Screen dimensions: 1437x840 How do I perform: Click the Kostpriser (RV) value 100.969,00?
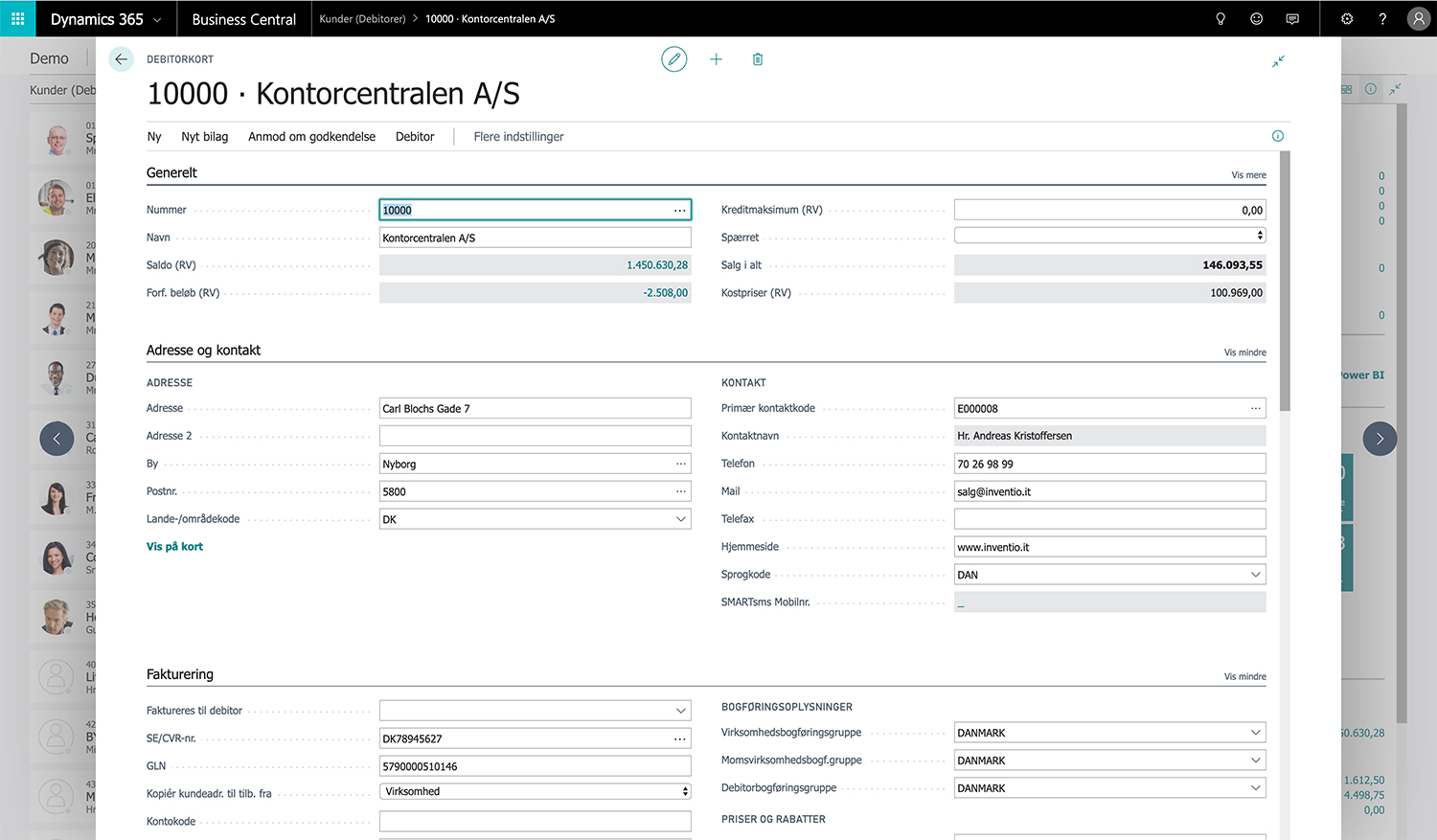click(x=1236, y=293)
